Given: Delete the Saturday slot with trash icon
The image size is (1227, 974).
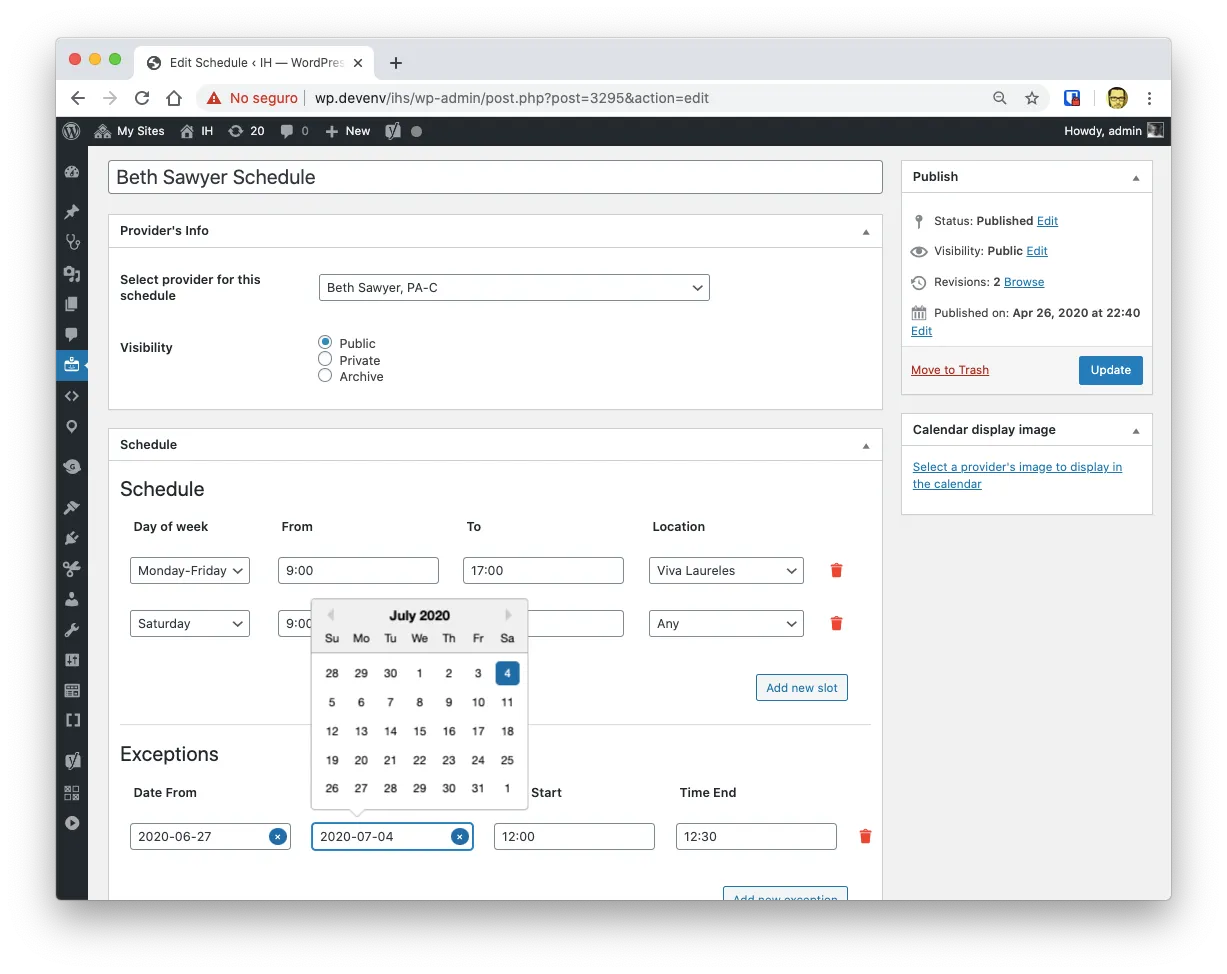Looking at the screenshot, I should click(837, 624).
